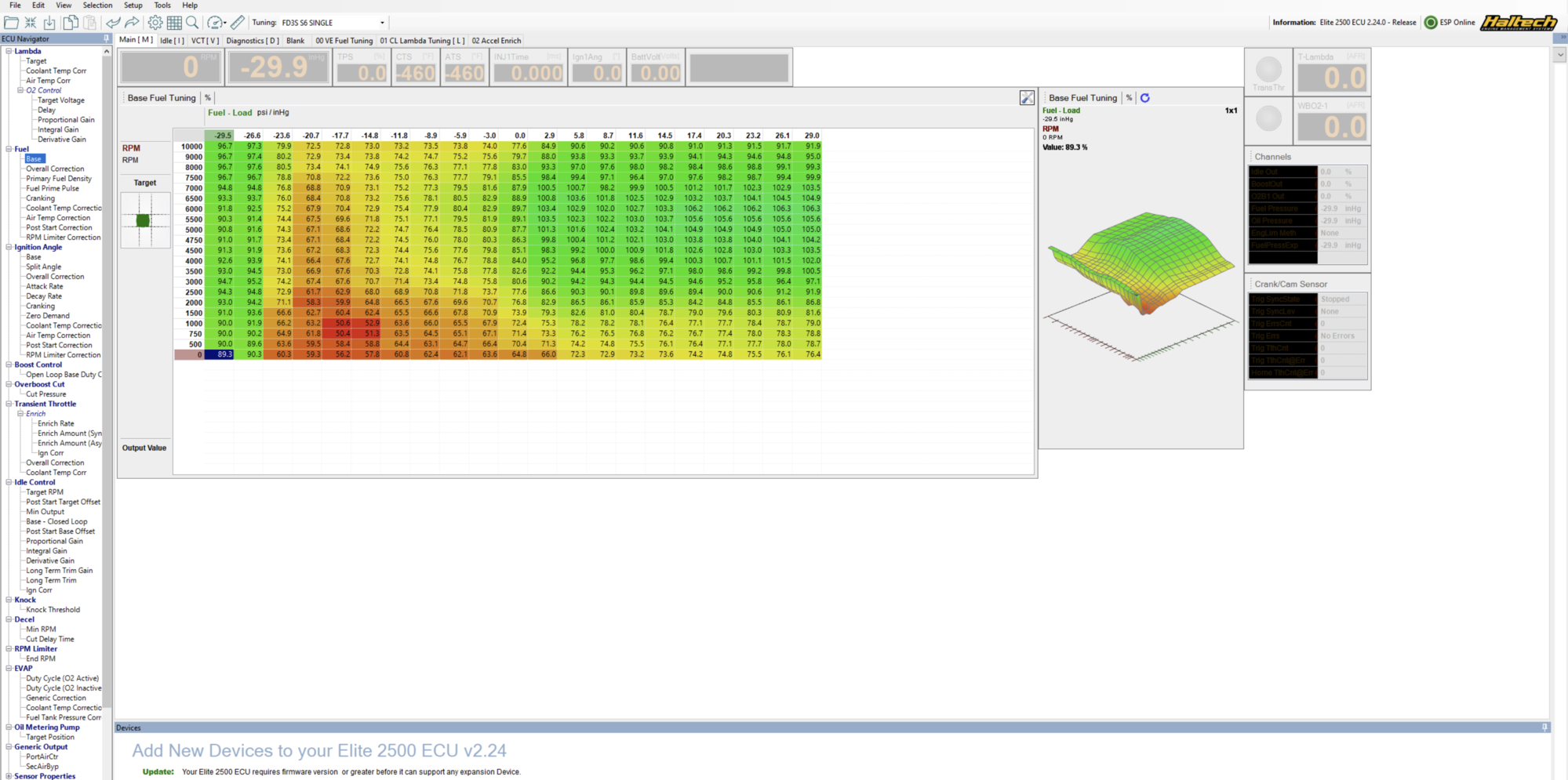Click the ruler measurement toolbar icon
1568x780 pixels.
click(x=238, y=23)
